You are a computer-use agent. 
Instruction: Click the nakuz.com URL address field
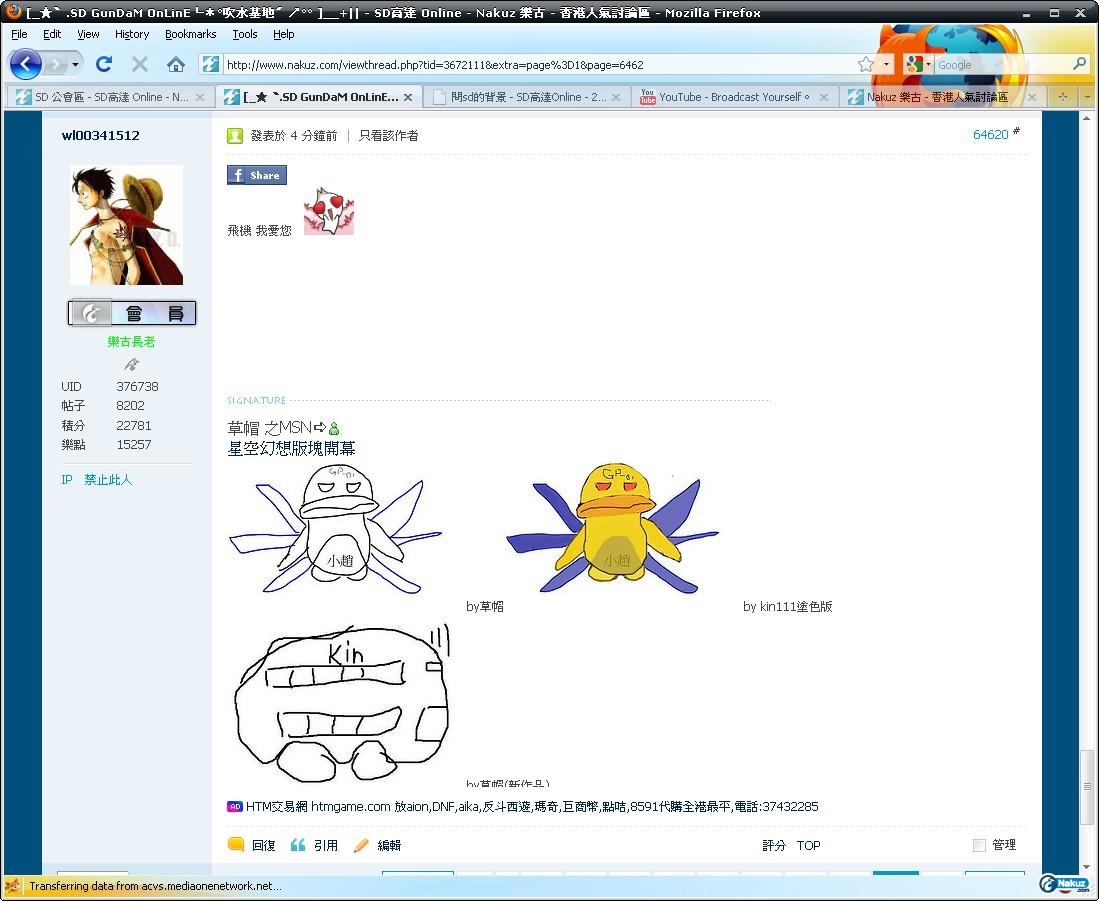coord(538,64)
